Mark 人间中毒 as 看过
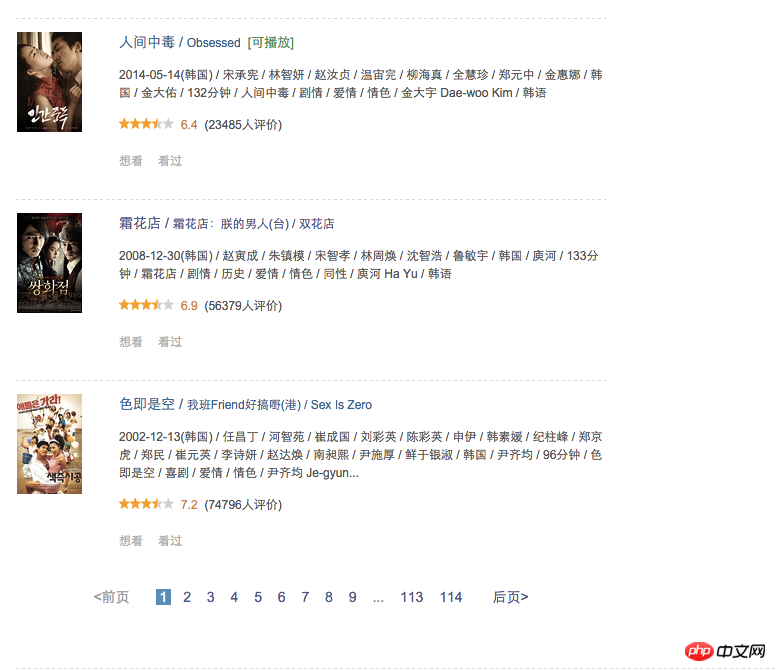 click(x=170, y=161)
